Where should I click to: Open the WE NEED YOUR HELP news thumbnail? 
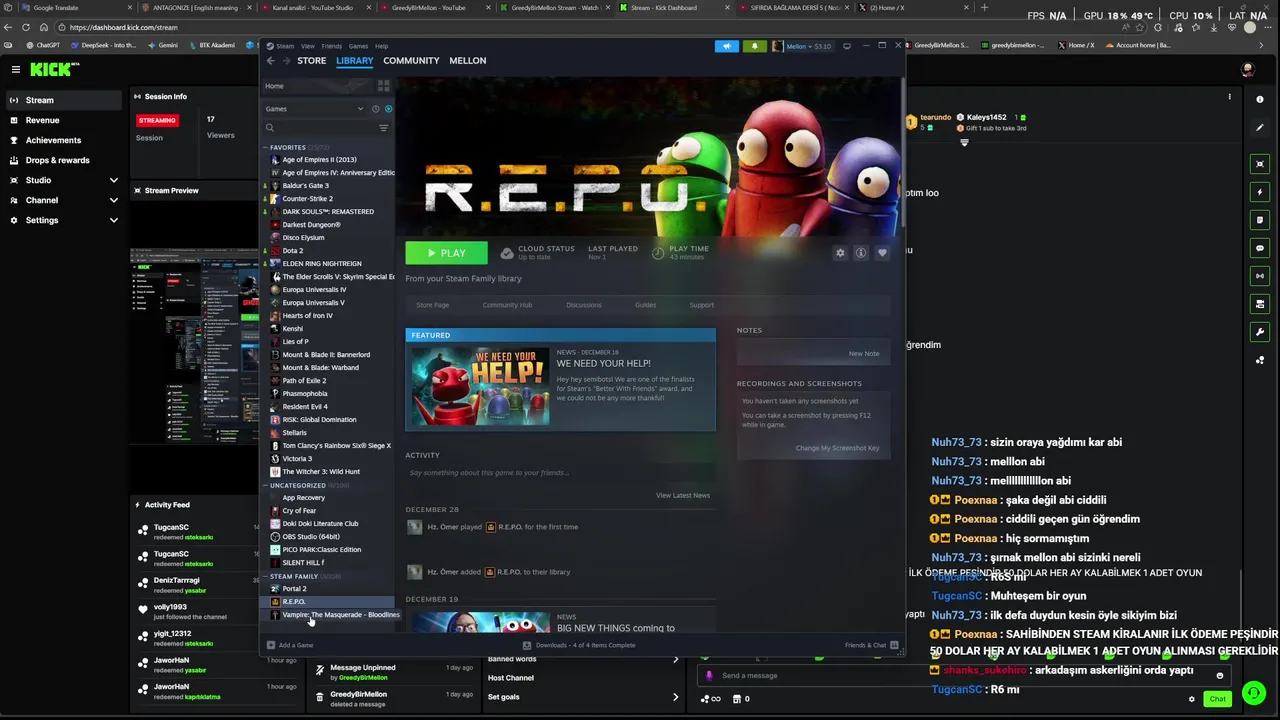[481, 386]
